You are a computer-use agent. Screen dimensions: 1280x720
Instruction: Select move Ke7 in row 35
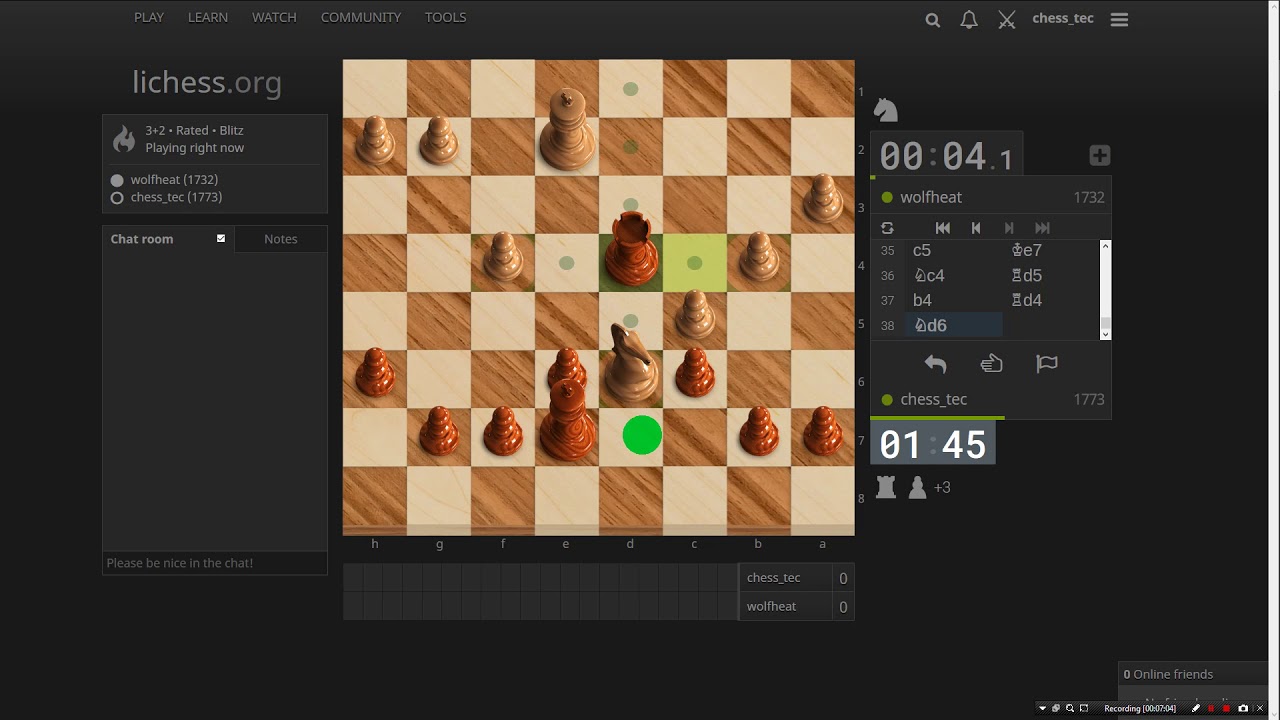1050,250
